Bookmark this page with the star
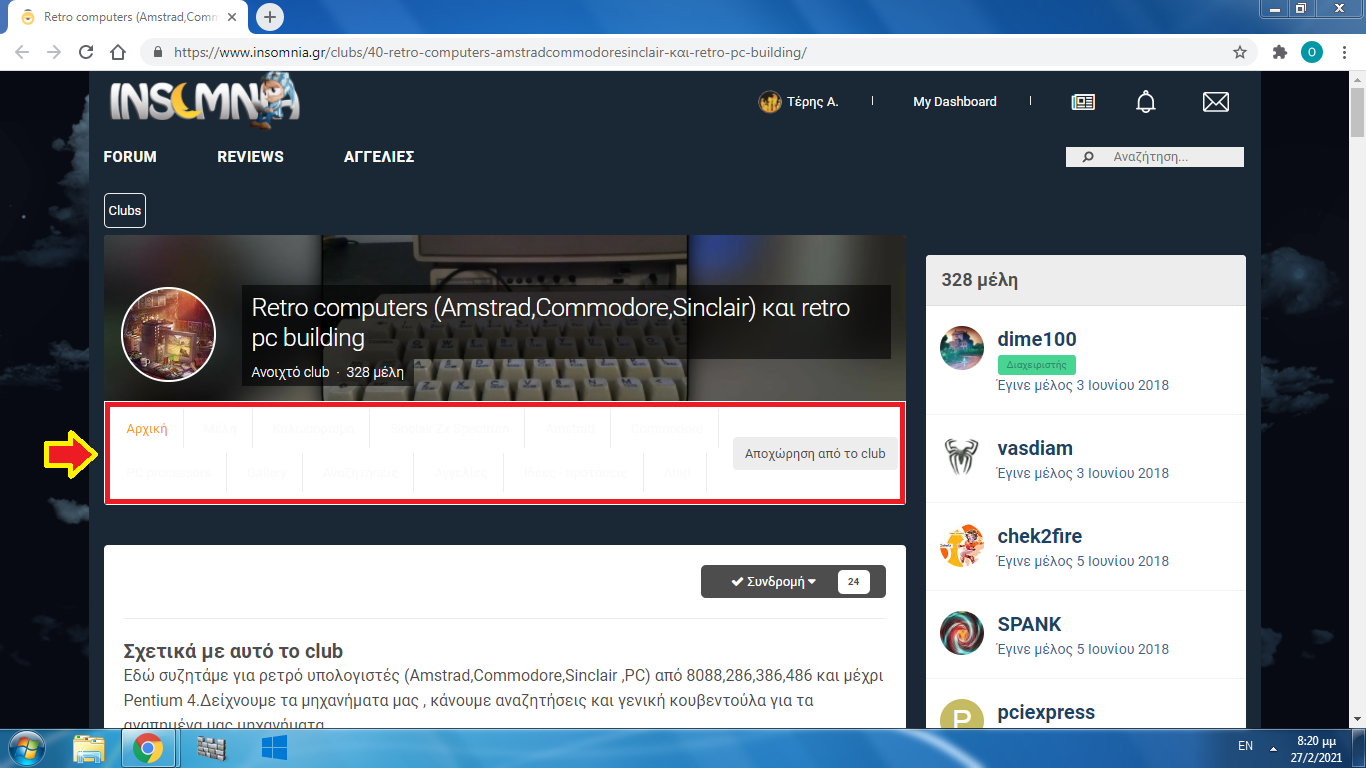The width and height of the screenshot is (1366, 768). [1240, 52]
